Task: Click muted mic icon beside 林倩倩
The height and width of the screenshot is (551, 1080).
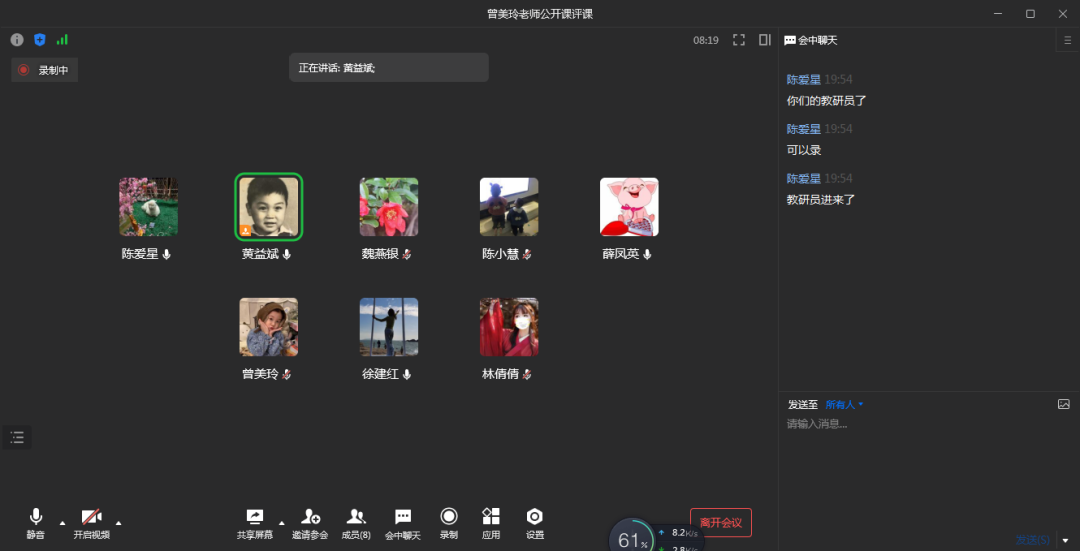Action: 527,374
